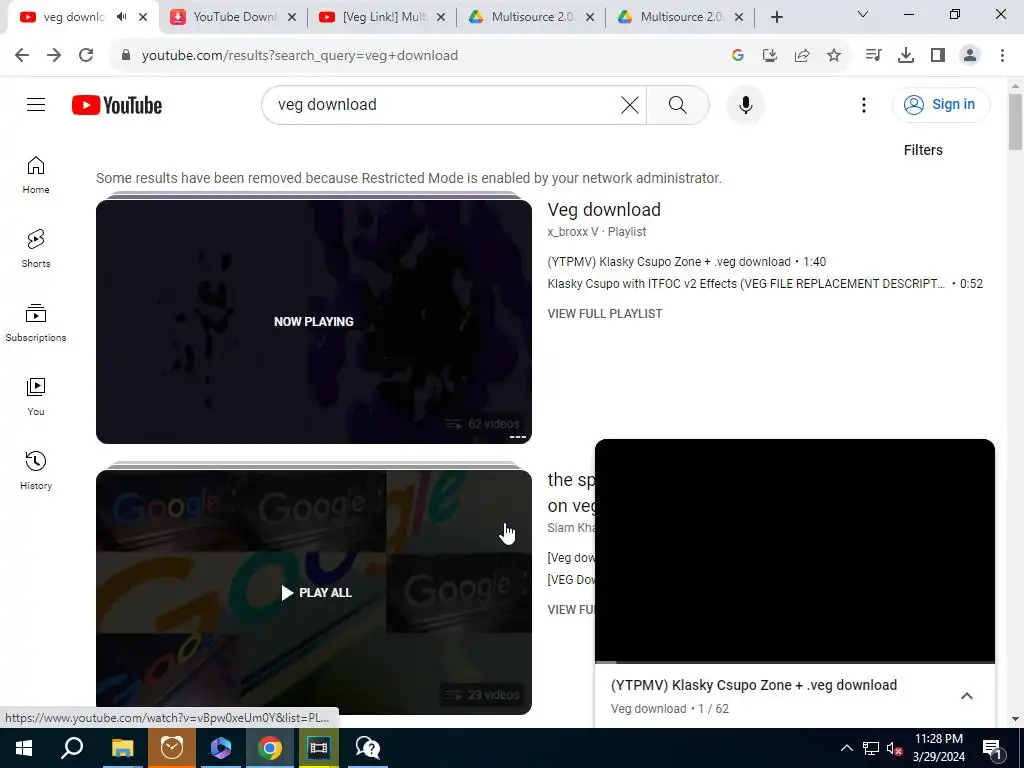Click VIEW FULL PLAYLIST for Veg download

pos(605,313)
